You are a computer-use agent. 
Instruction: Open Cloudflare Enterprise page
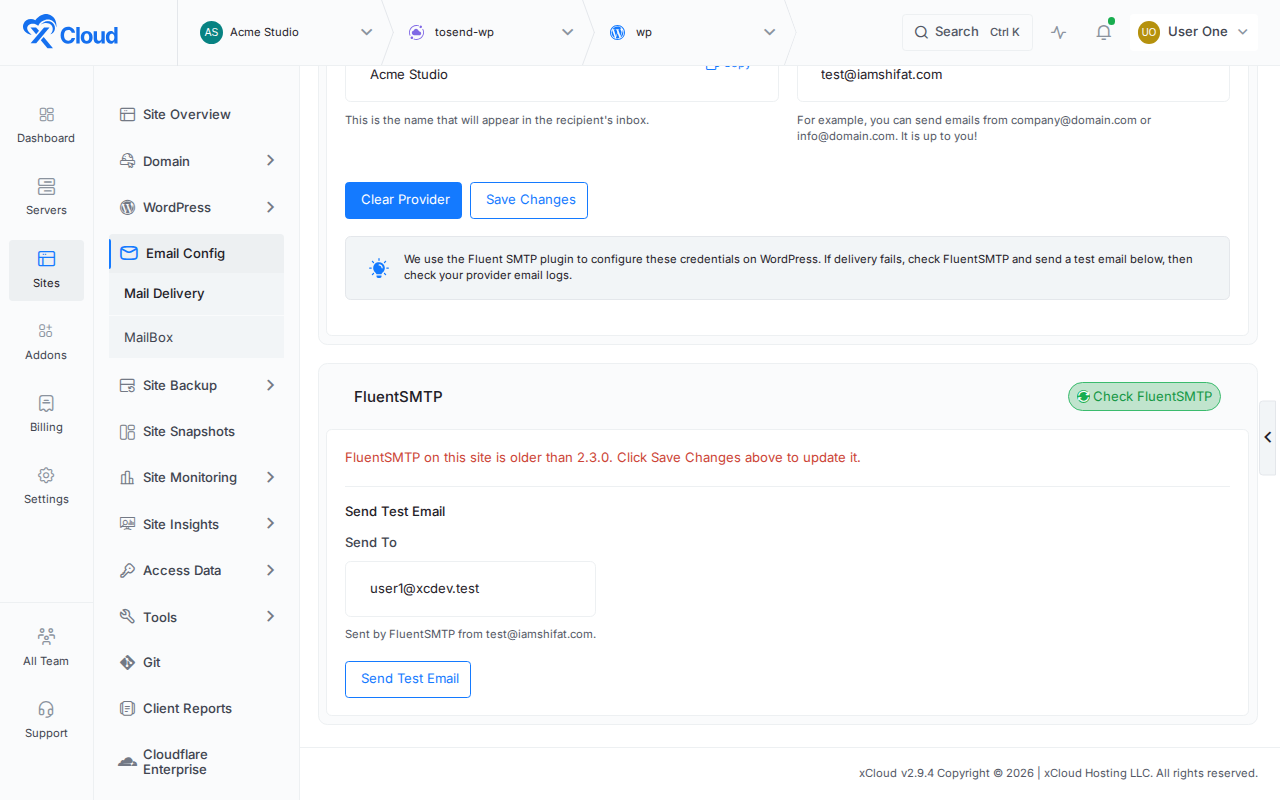click(196, 762)
